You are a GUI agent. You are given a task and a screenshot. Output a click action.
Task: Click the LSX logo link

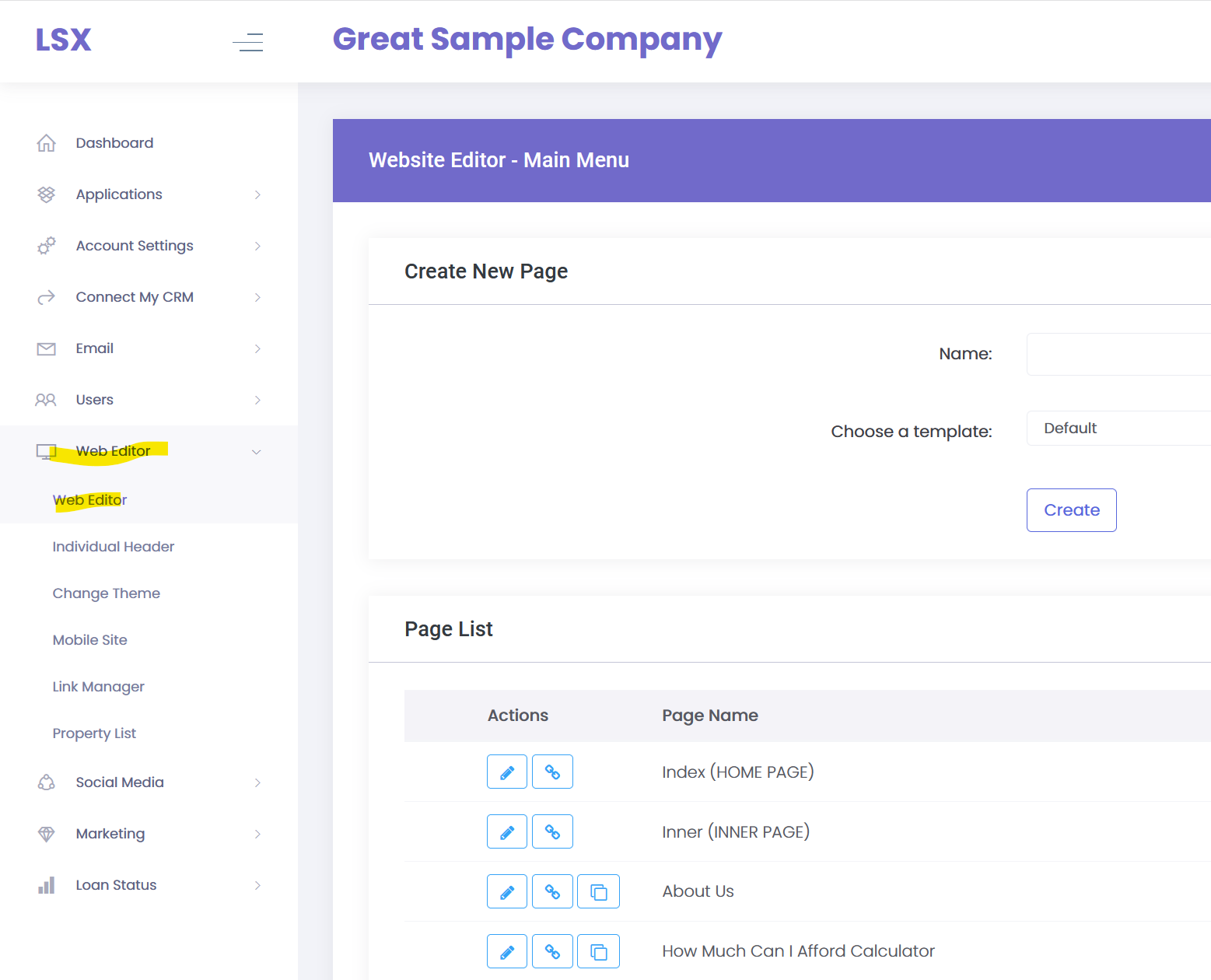[x=64, y=40]
